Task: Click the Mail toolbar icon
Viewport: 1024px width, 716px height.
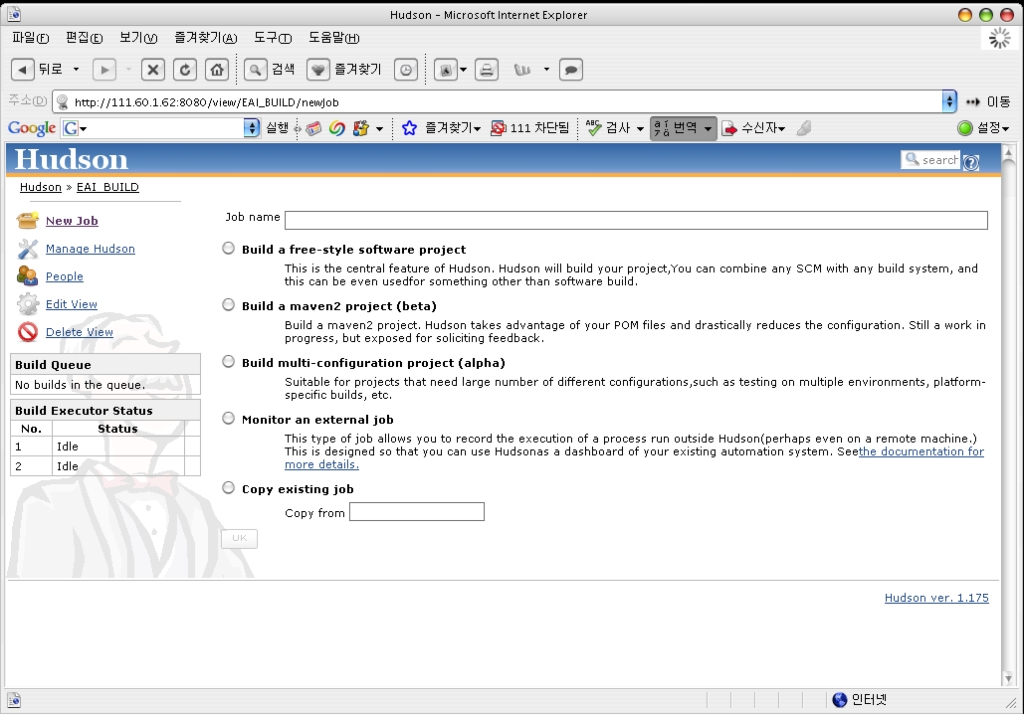Action: point(446,69)
